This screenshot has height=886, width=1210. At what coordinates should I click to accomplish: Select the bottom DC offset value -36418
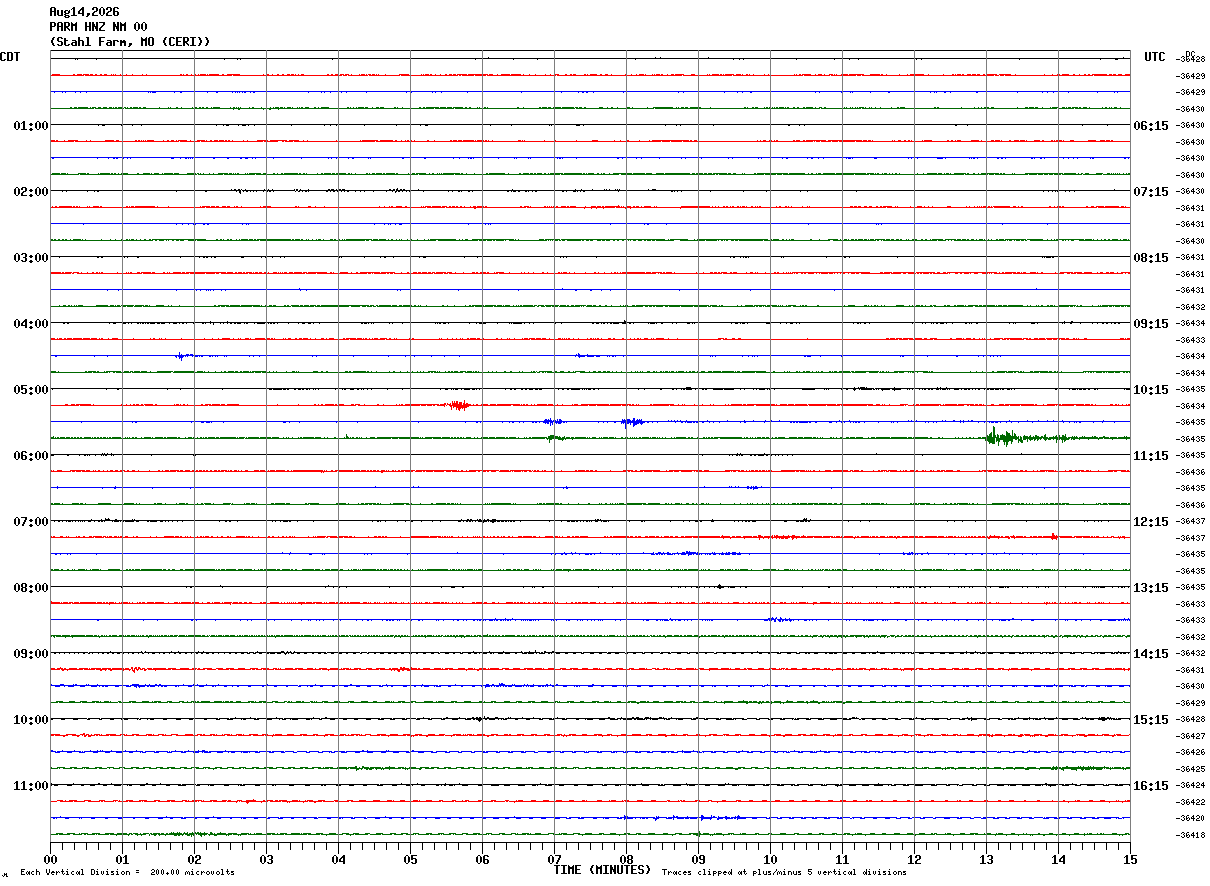tap(1190, 835)
